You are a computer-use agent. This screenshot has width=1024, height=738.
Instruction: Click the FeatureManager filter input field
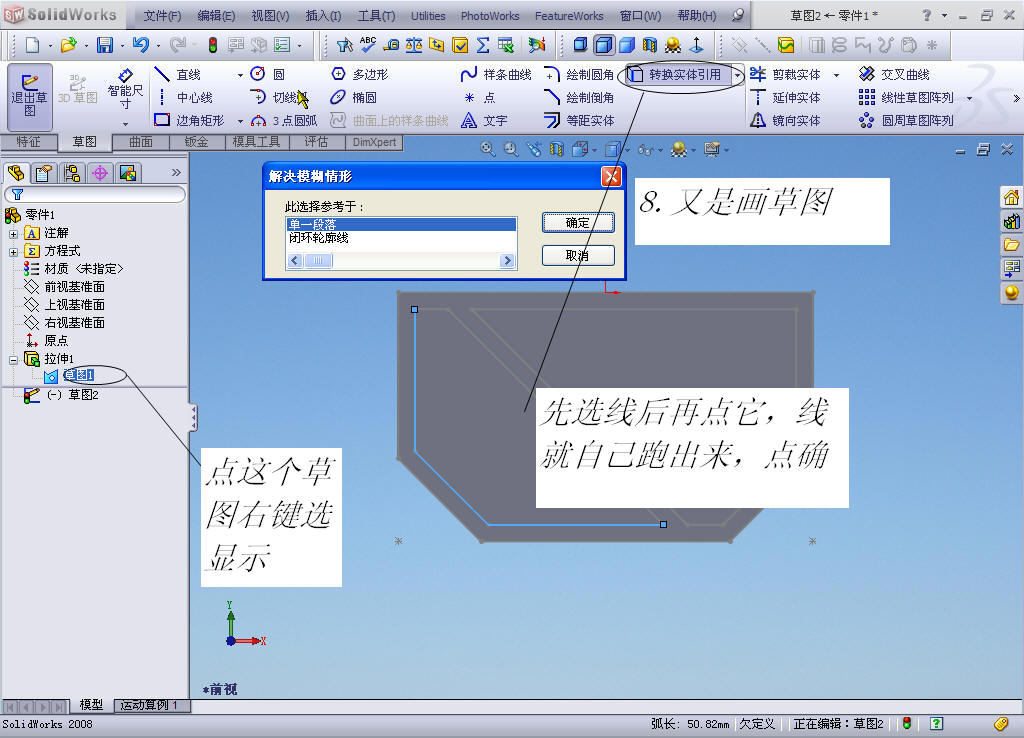pyautogui.click(x=95, y=195)
